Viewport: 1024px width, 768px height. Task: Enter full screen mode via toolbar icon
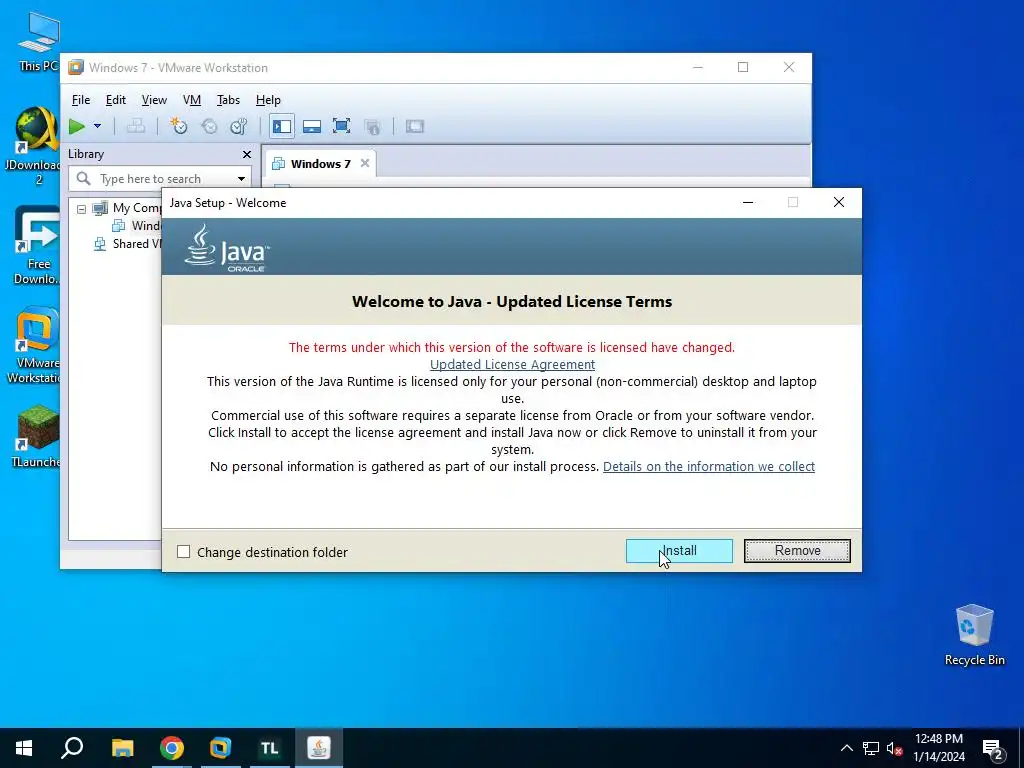click(x=342, y=126)
